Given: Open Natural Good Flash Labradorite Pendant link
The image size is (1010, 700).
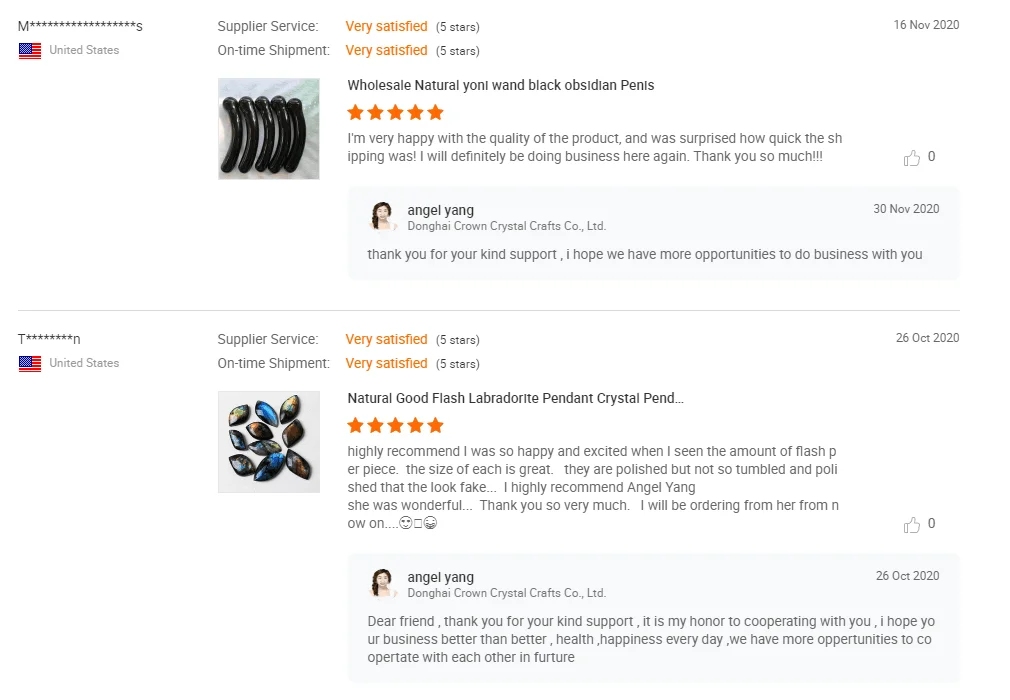Looking at the screenshot, I should 515,399.
